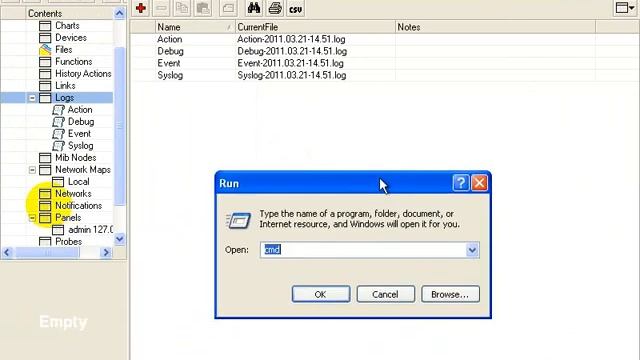Select Mib Nodes in the tree
Image resolution: width=640 pixels, height=360 pixels.
(76, 158)
